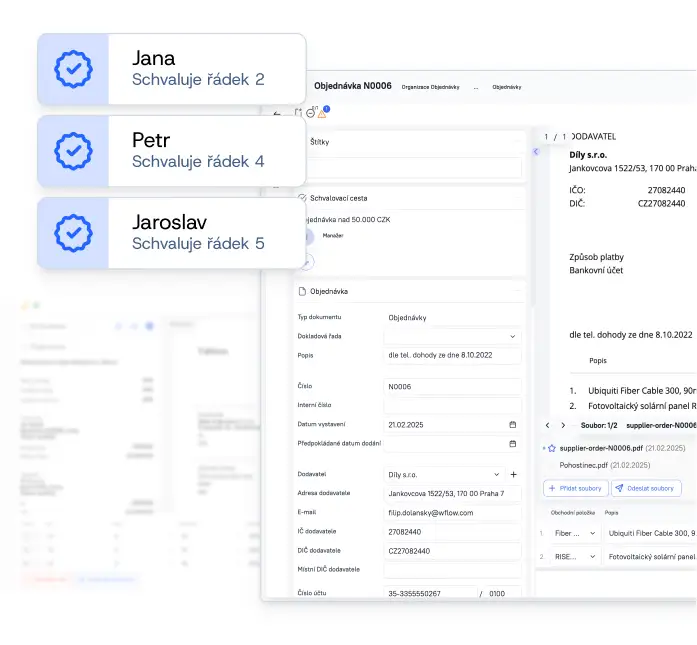Click the IČ dodavatele field 27082440
Viewport: 697px width, 645px height.
(x=452, y=532)
